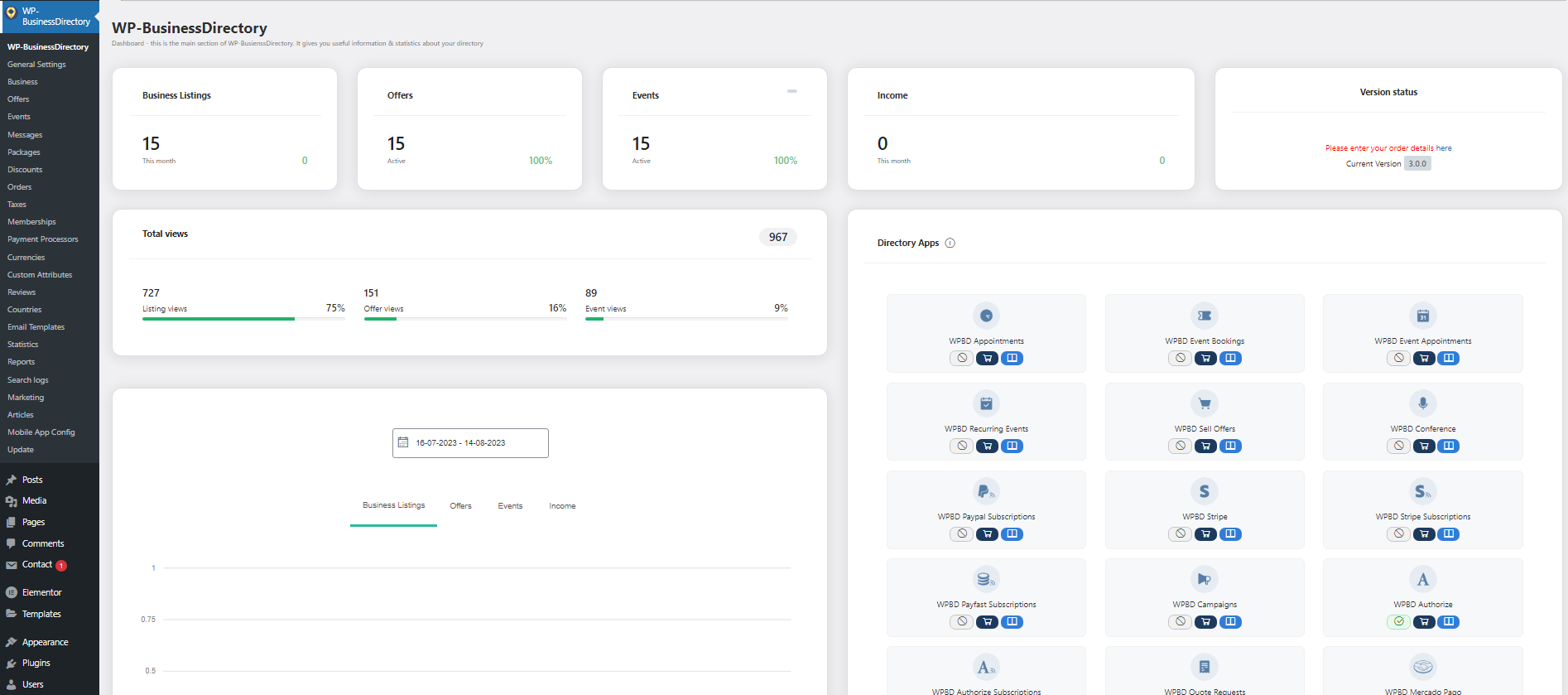
Task: Click cart icon for WPBD Paypal Subscriptions
Action: click(987, 534)
